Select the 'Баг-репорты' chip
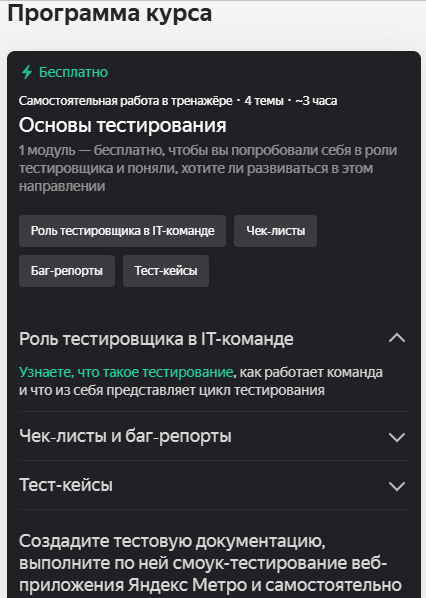Viewport: 426px width, 598px height. click(67, 271)
